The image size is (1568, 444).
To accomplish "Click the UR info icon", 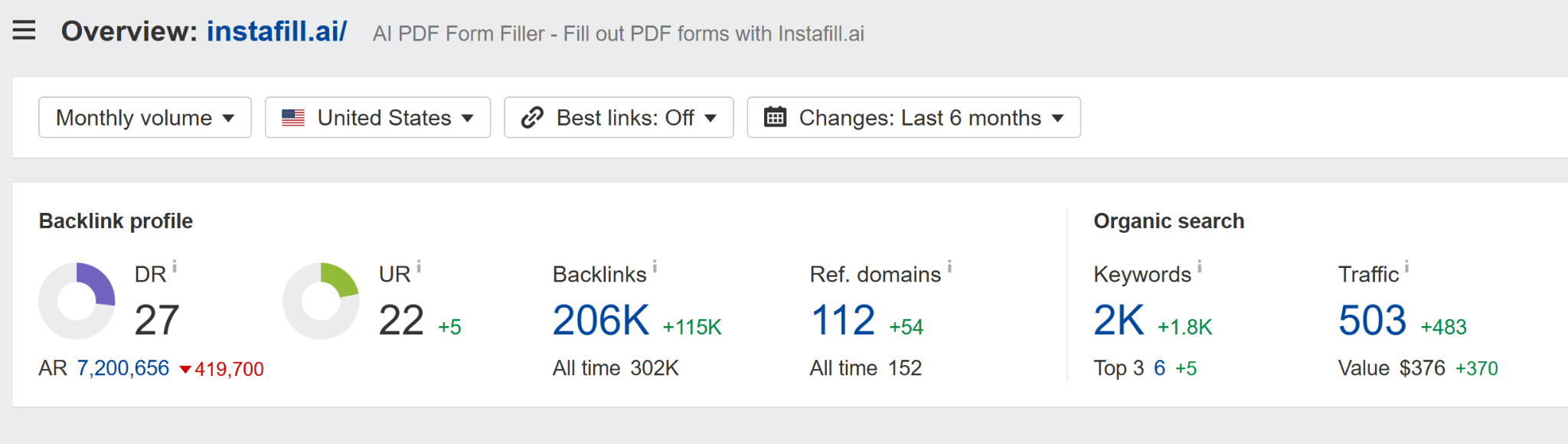I will 419,266.
